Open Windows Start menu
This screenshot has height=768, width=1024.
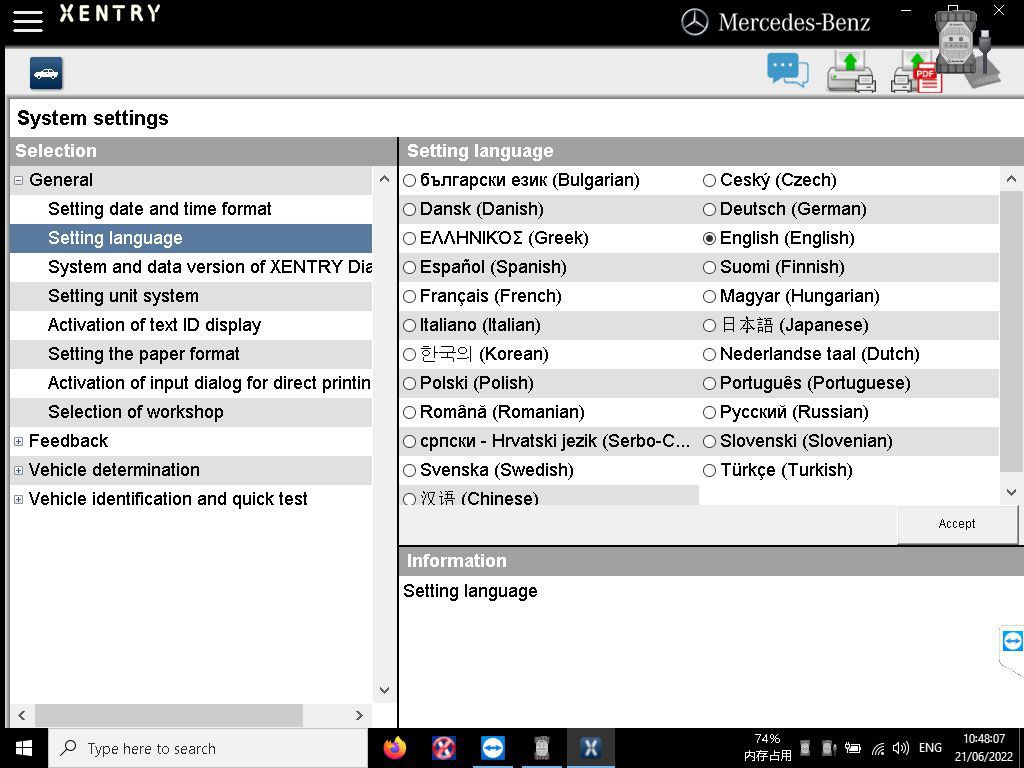pos(24,748)
